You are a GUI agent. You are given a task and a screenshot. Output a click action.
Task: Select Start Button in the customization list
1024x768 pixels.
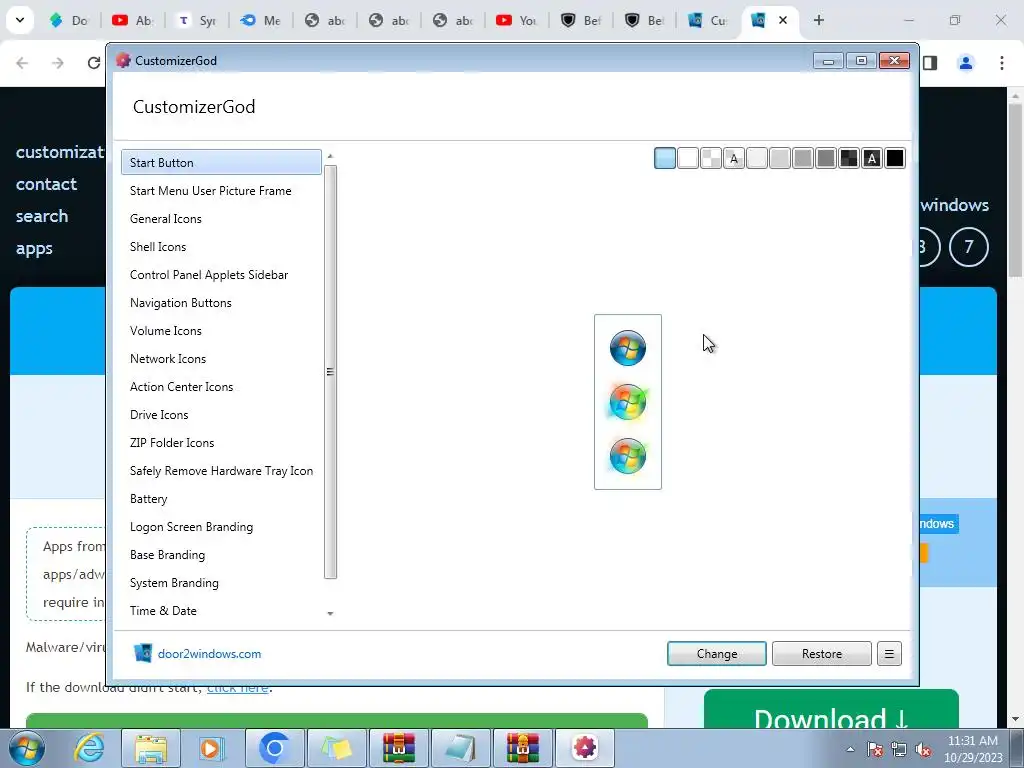221,163
